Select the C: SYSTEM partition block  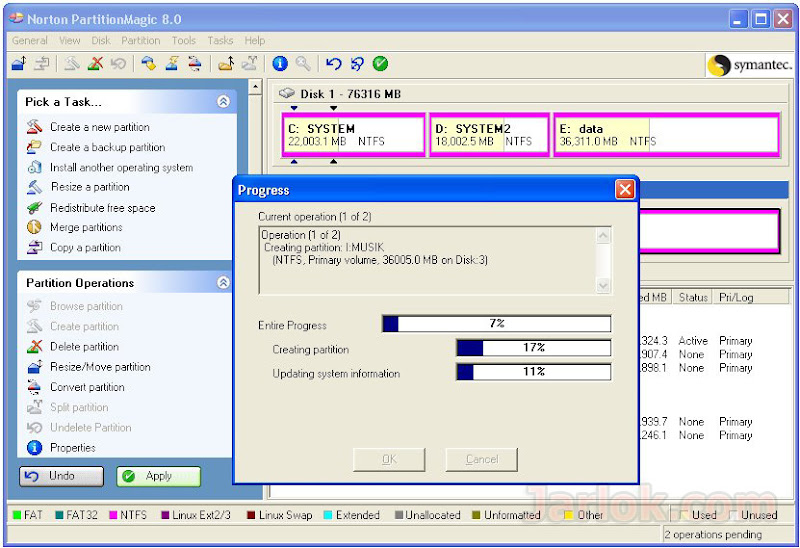(x=354, y=135)
